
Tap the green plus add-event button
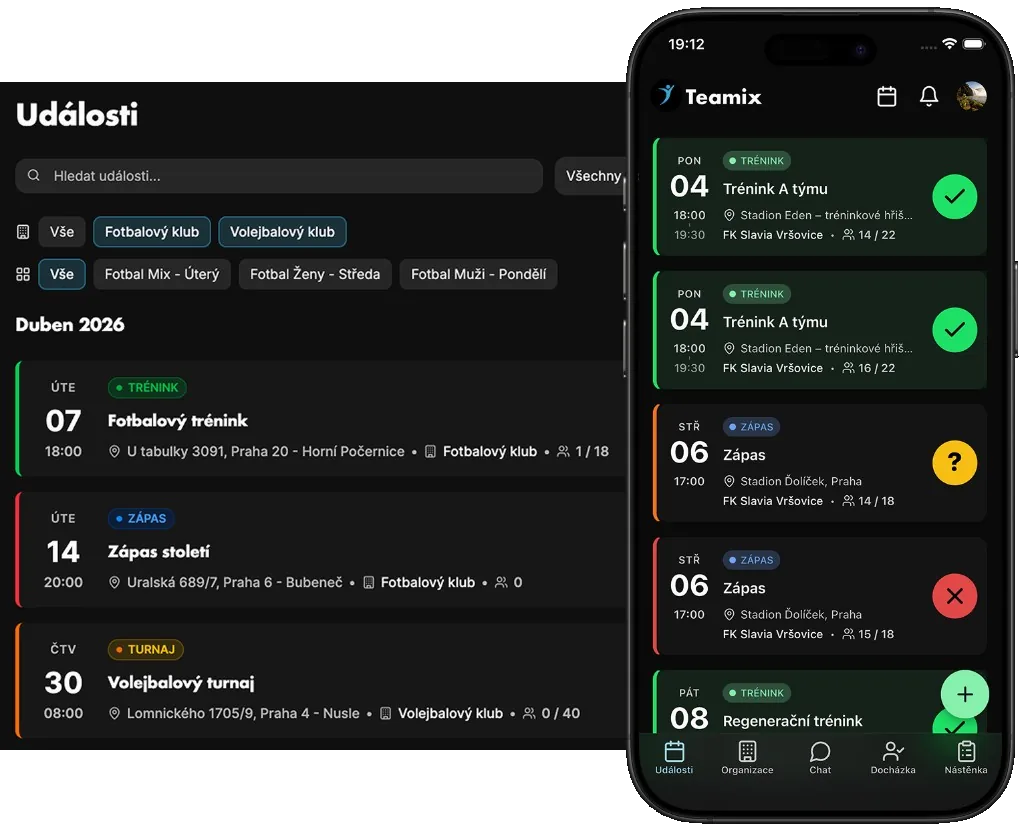[965, 694]
